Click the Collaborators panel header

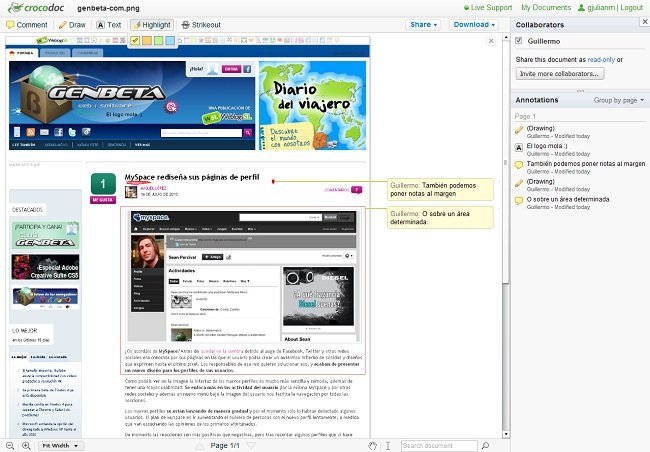click(x=540, y=25)
